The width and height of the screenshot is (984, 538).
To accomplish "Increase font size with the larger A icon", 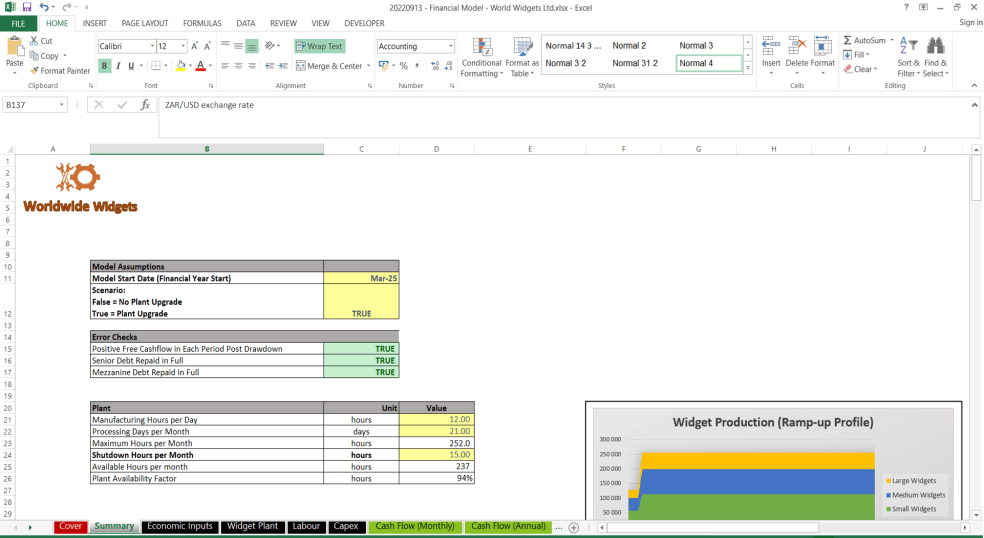I will [195, 46].
